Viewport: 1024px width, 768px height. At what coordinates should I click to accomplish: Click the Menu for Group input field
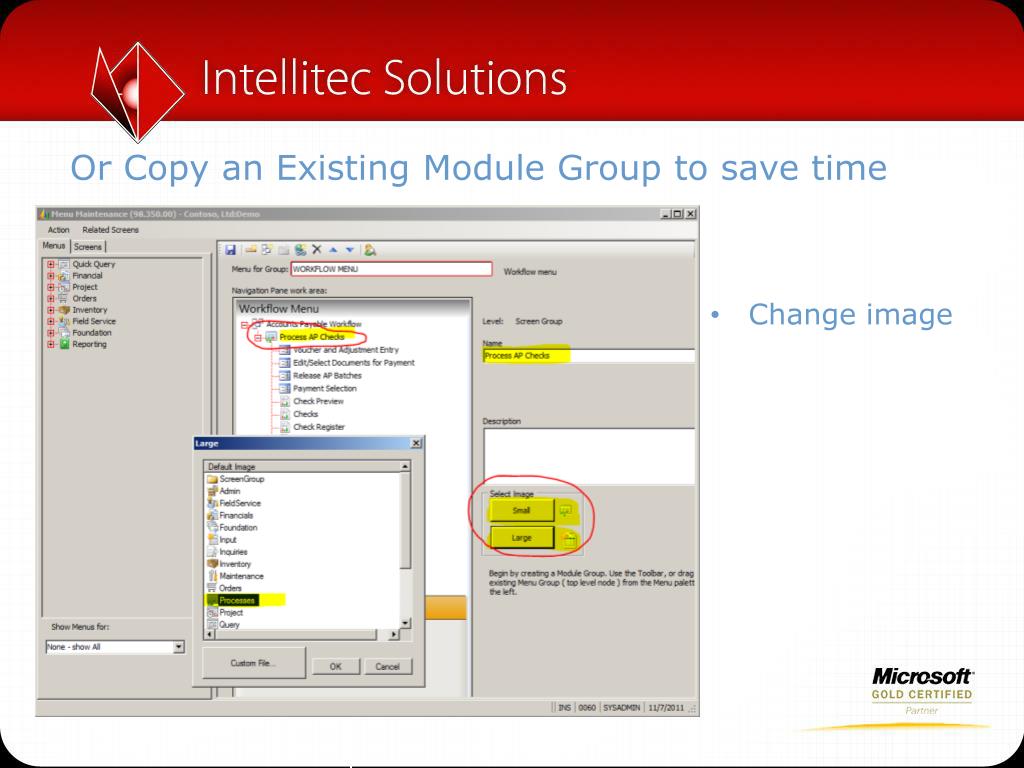391,269
